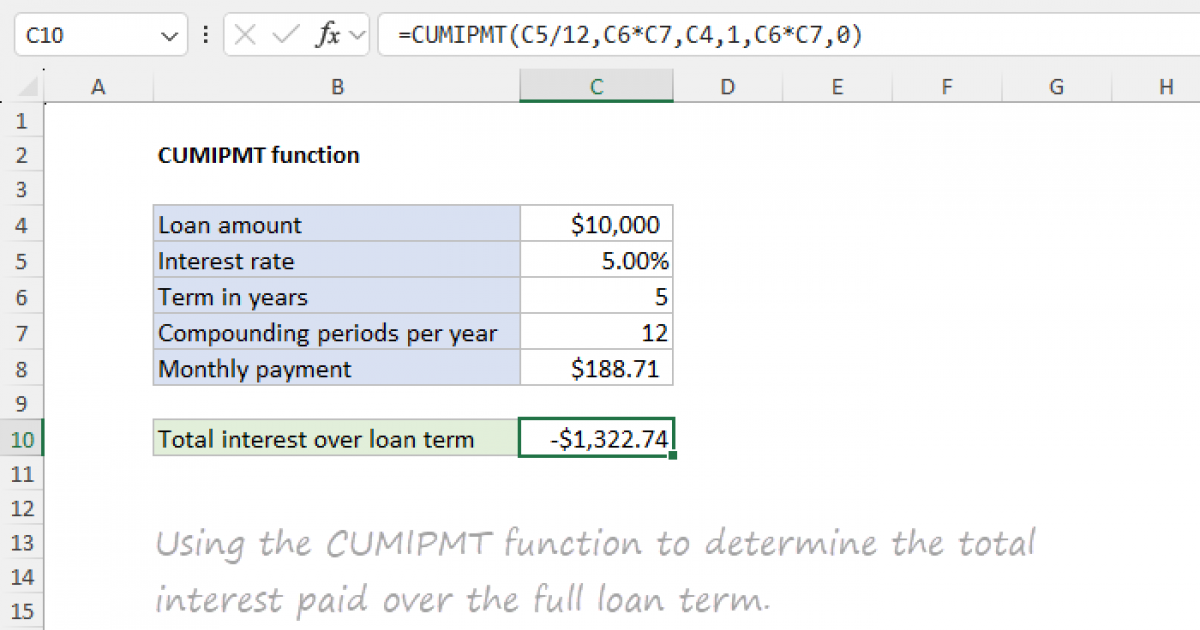Select cell showing -$1,322.74

click(x=596, y=438)
